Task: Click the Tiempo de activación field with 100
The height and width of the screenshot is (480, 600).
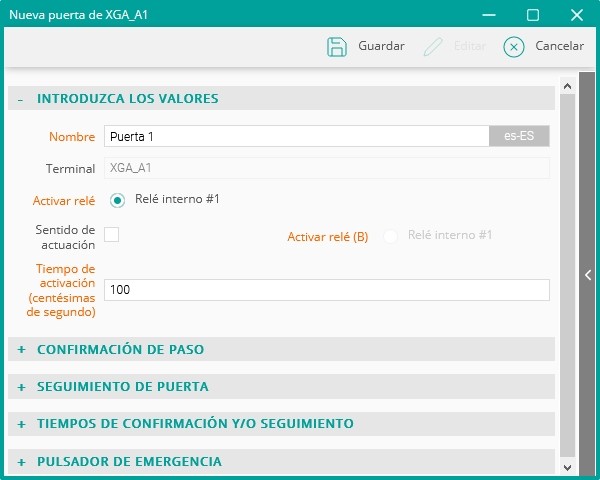Action: coord(327,290)
